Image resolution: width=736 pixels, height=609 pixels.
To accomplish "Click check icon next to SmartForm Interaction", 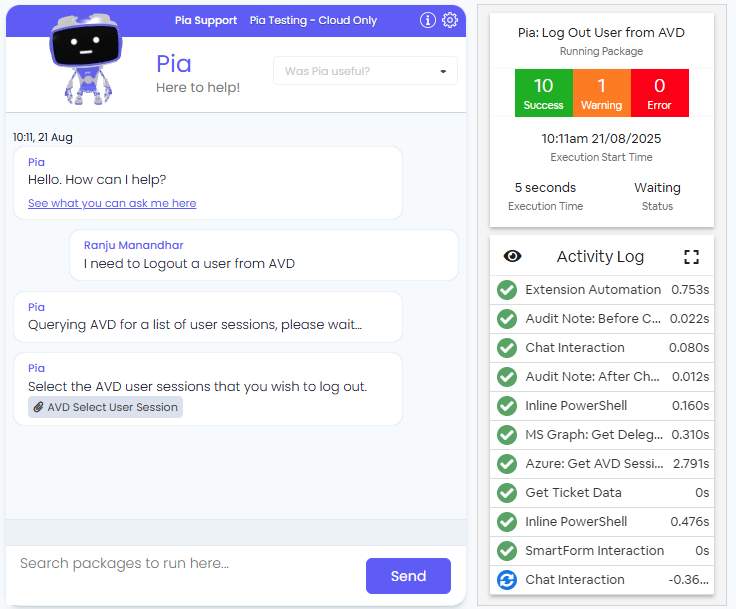I will pyautogui.click(x=507, y=551).
